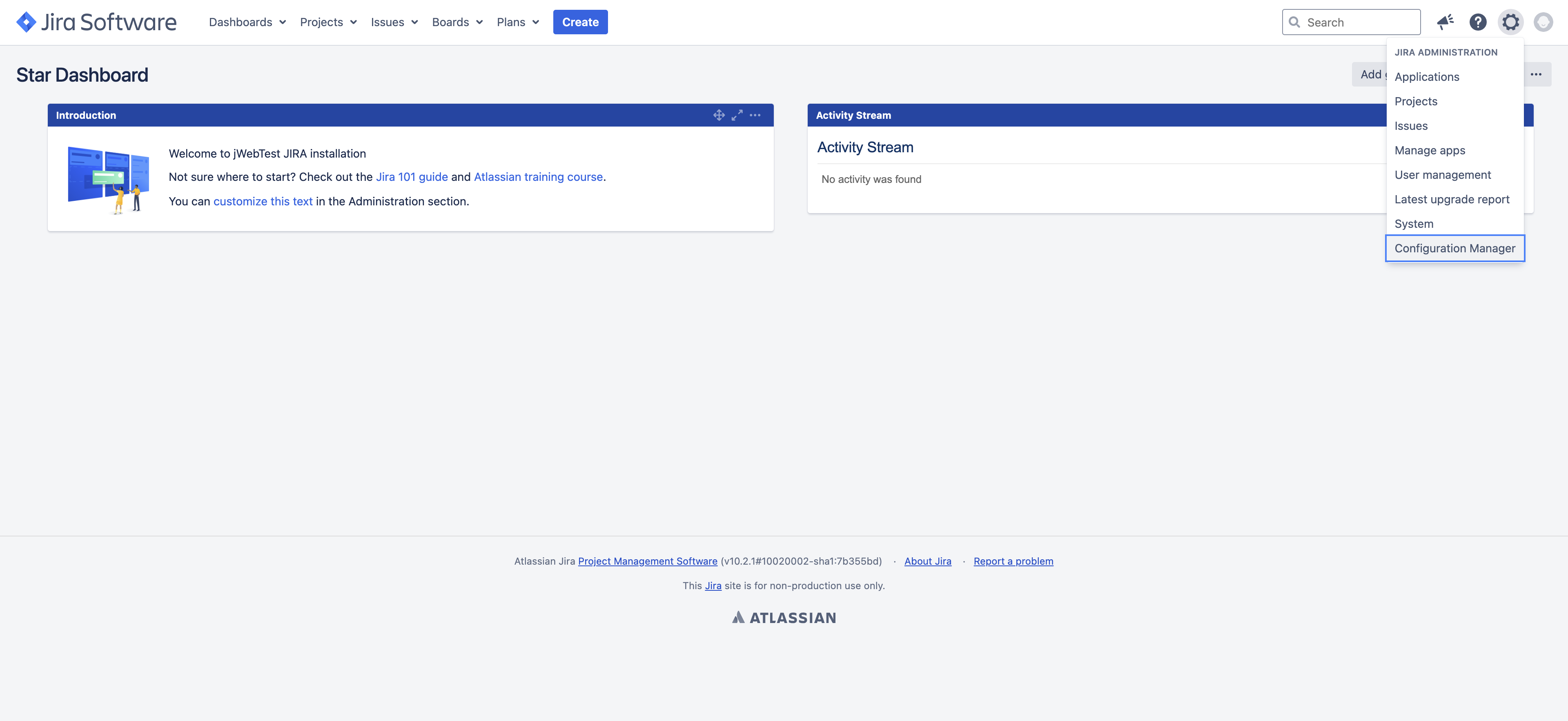The image size is (1568, 721).
Task: Click the Jira link in footer notice
Action: 713,585
